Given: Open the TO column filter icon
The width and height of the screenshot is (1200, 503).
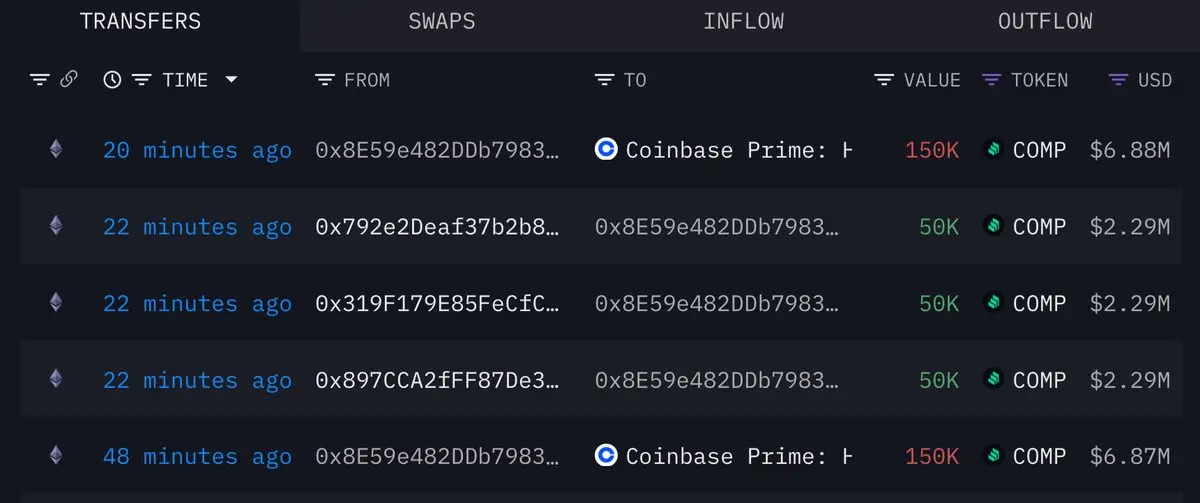Looking at the screenshot, I should [x=605, y=80].
